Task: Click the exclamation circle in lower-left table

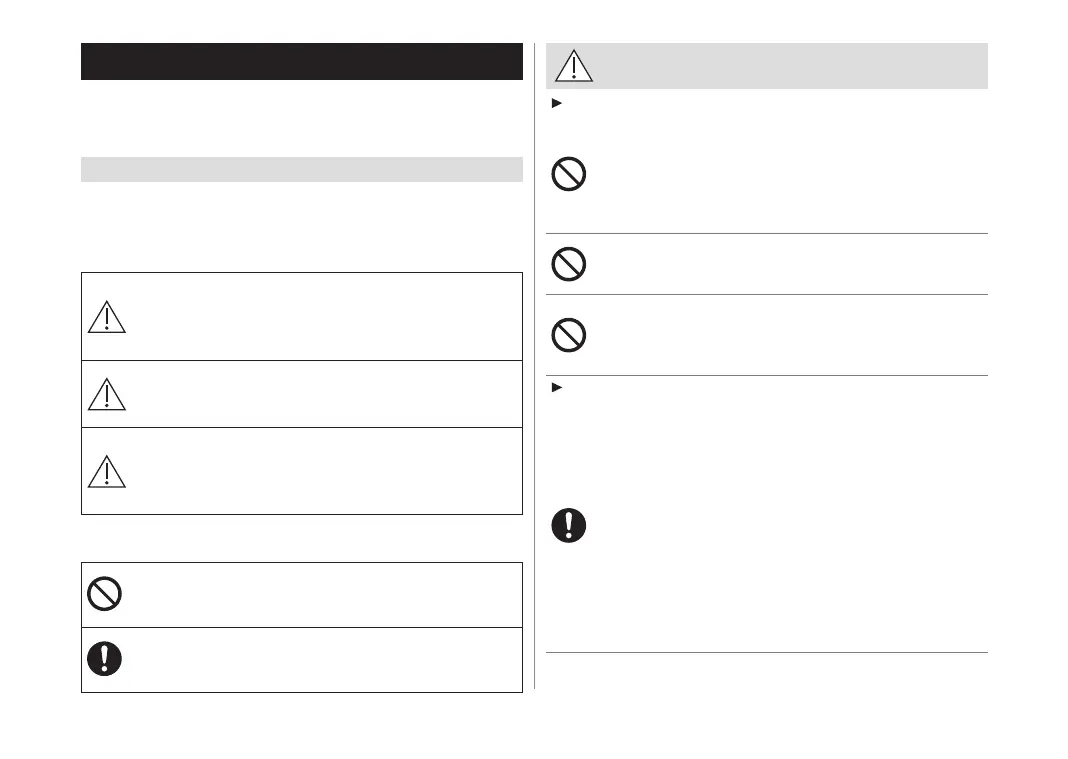Action: click(x=104, y=658)
